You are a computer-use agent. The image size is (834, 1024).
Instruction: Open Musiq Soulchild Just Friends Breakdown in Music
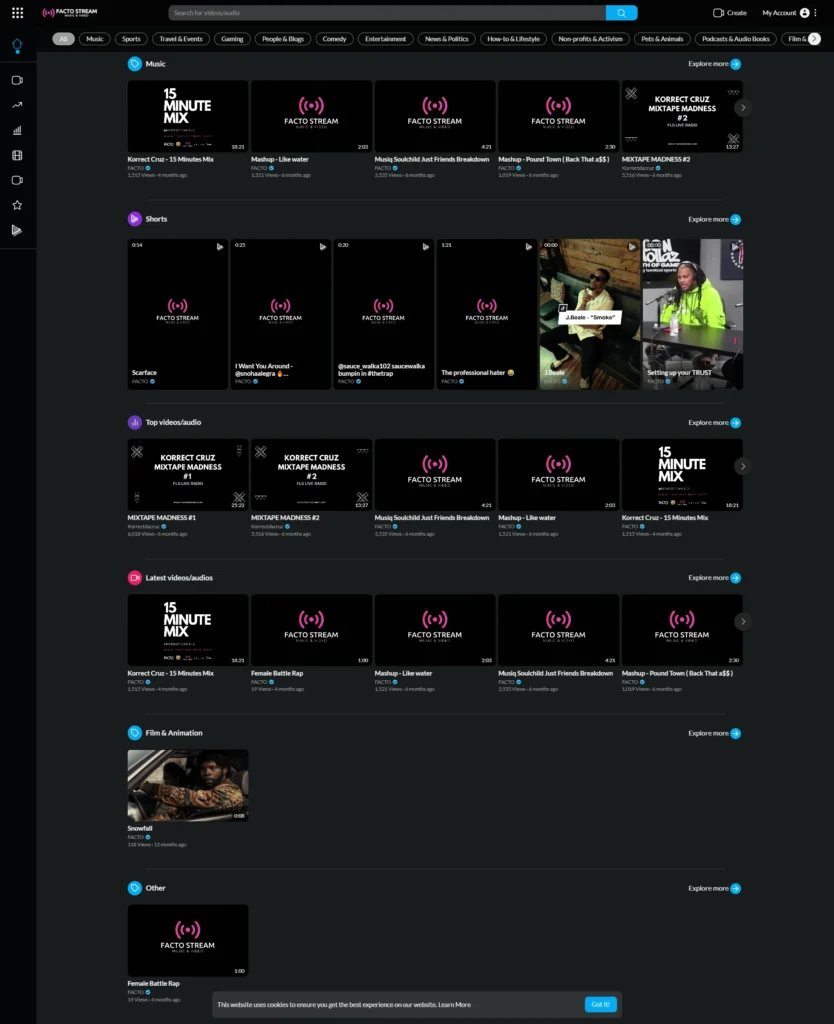click(434, 116)
